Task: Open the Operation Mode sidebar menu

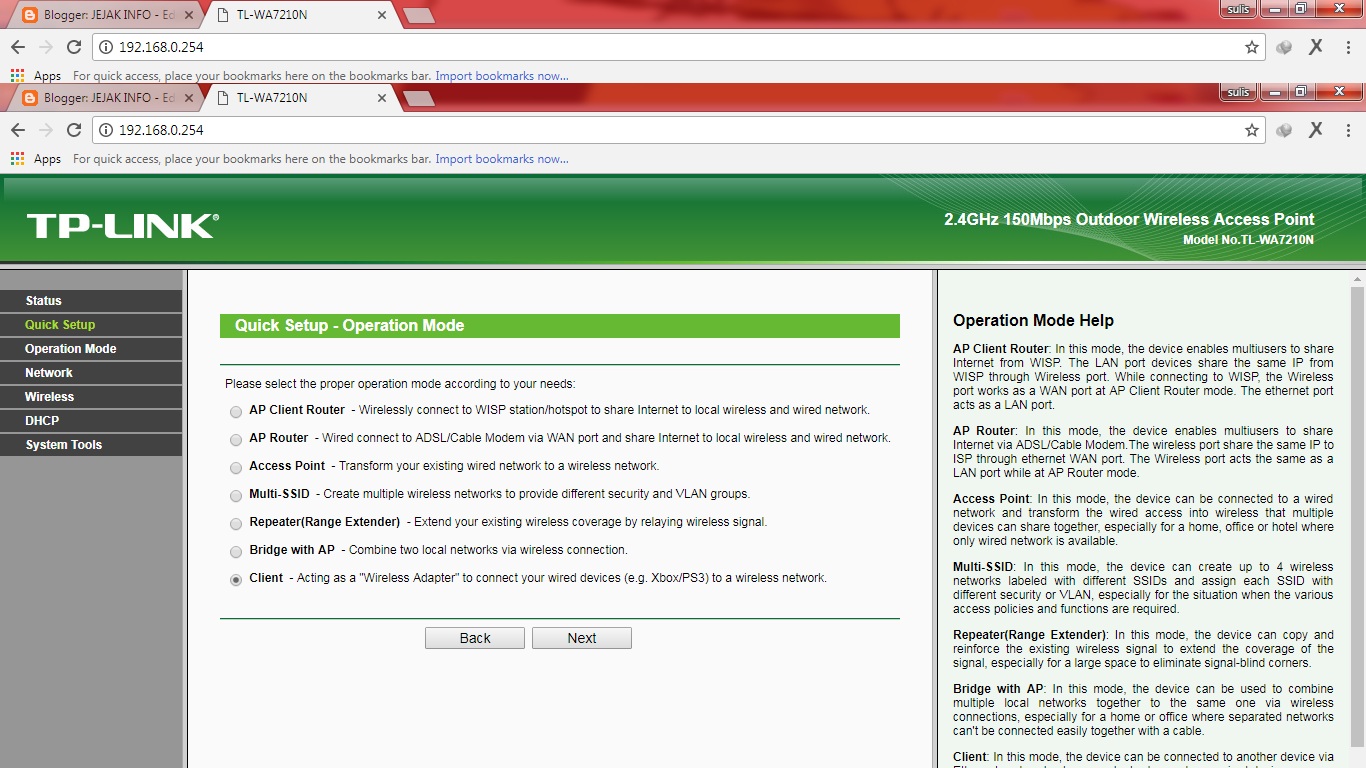Action: pyautogui.click(x=91, y=349)
